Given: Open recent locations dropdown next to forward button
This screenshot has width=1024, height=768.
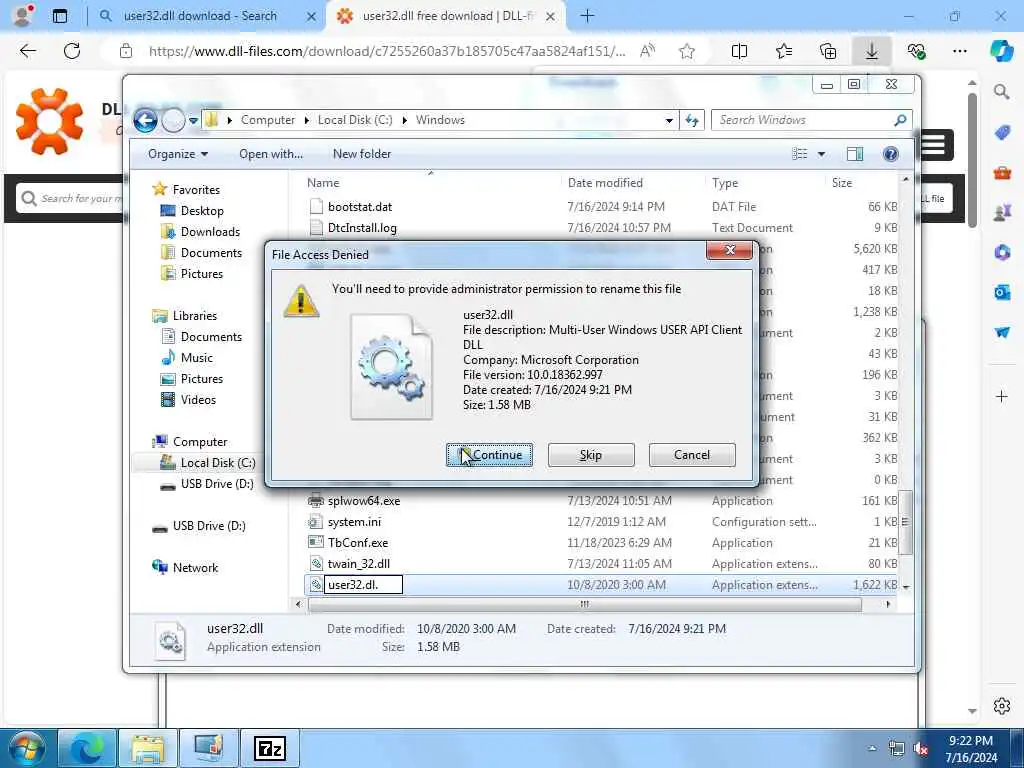Looking at the screenshot, I should [193, 121].
